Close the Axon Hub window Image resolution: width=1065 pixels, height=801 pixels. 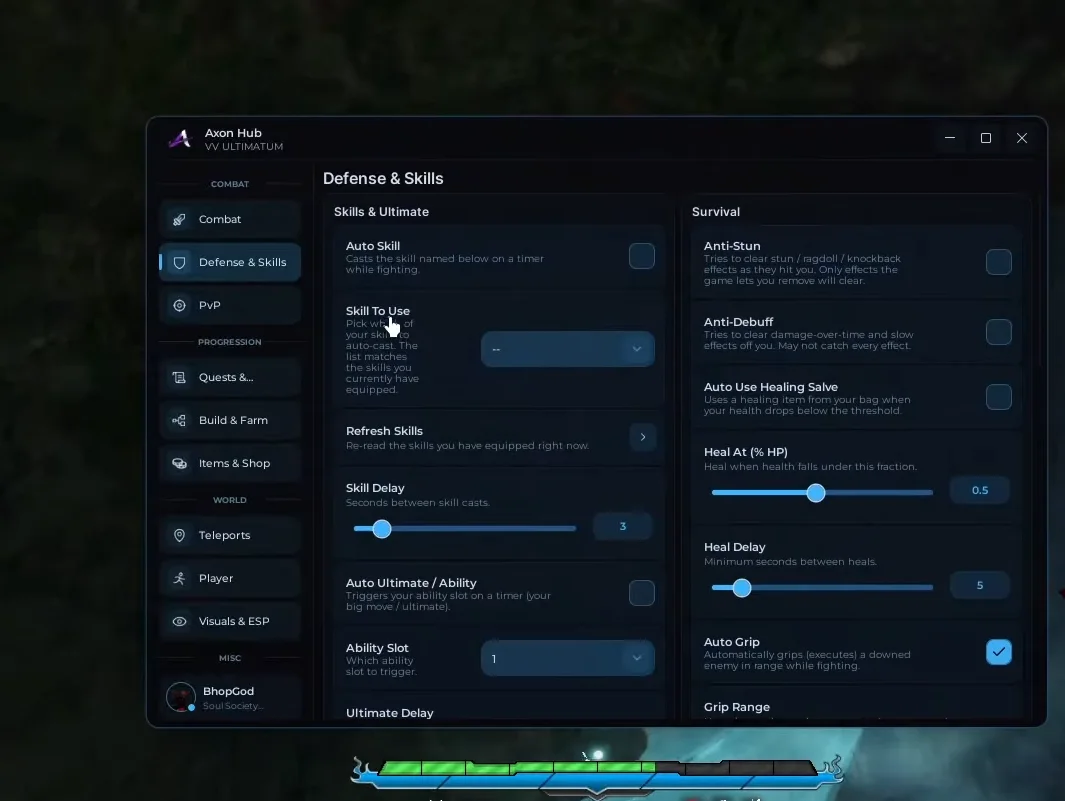[x=1022, y=138]
